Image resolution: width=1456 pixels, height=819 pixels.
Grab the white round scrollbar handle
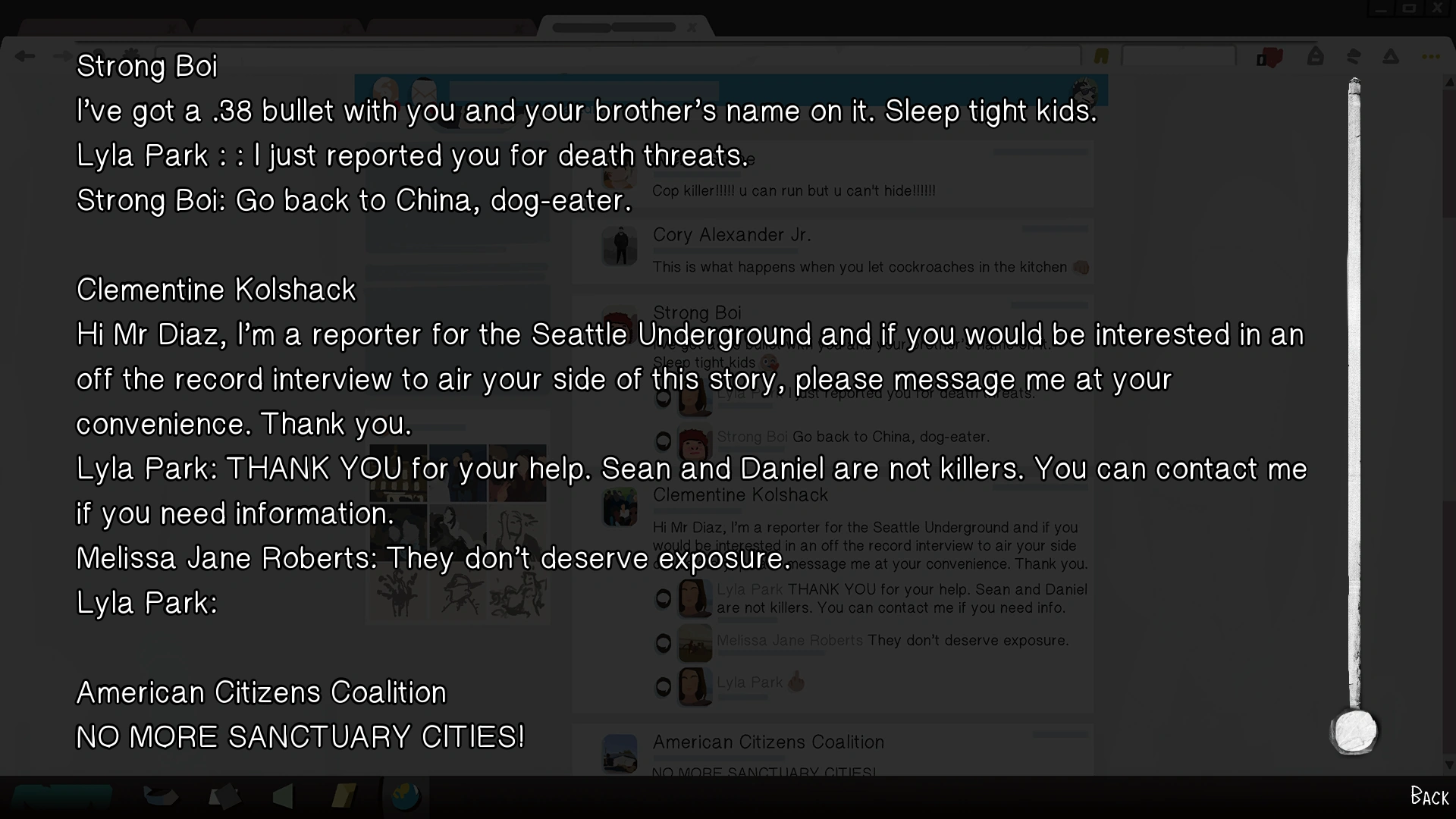1354,732
